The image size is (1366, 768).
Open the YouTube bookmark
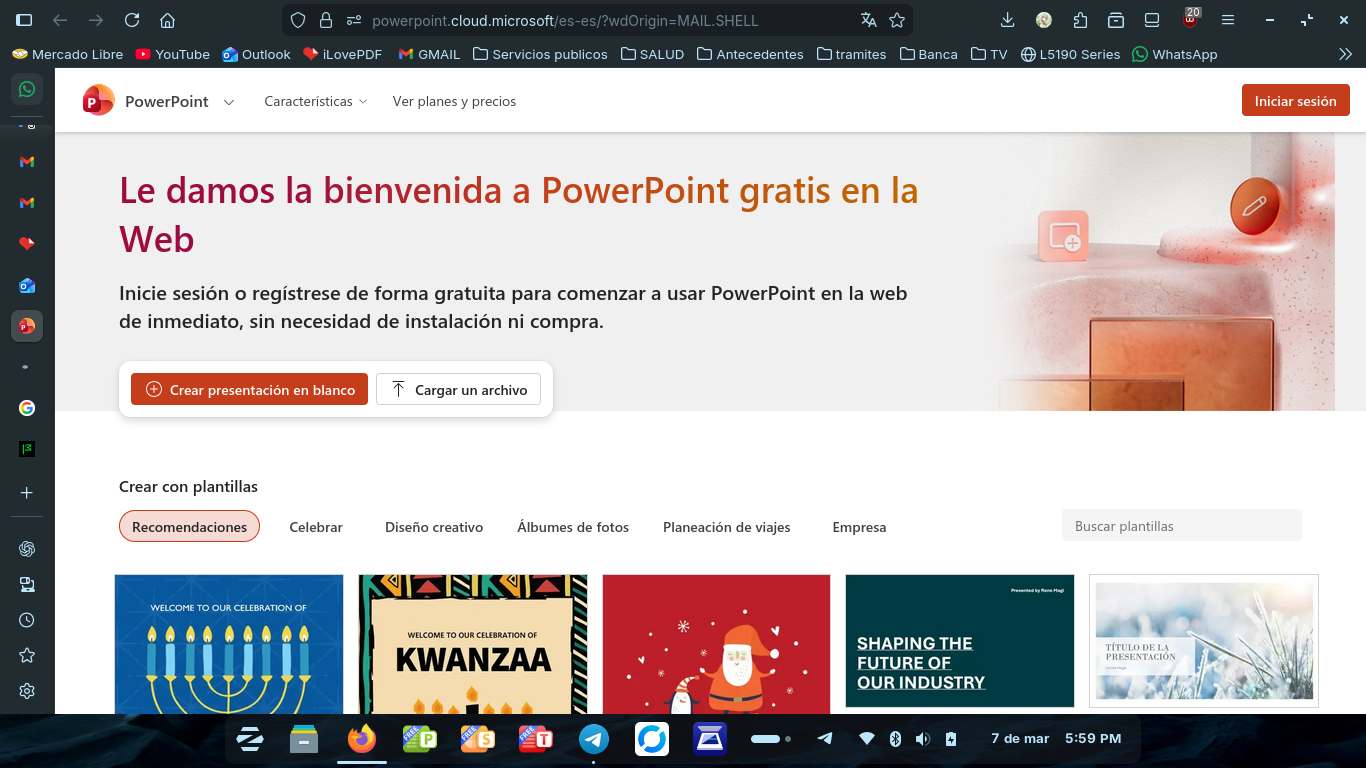[x=172, y=54]
